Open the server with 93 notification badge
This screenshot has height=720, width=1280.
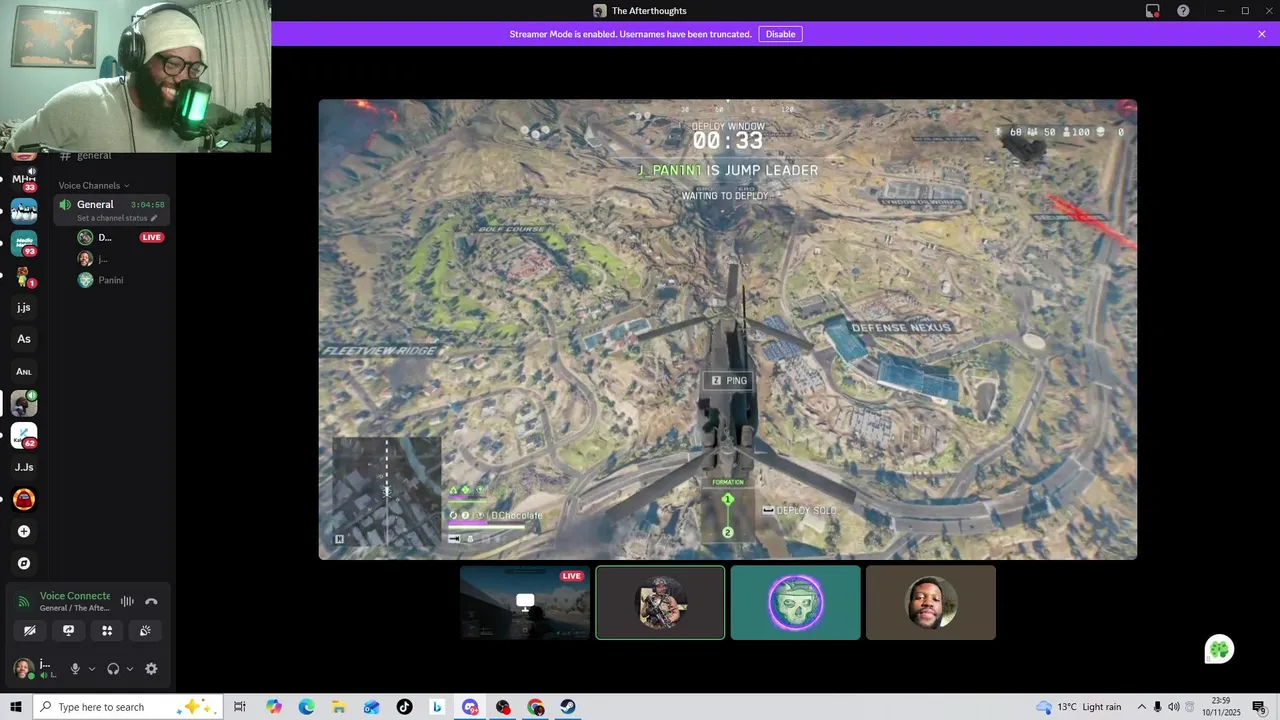click(x=24, y=243)
